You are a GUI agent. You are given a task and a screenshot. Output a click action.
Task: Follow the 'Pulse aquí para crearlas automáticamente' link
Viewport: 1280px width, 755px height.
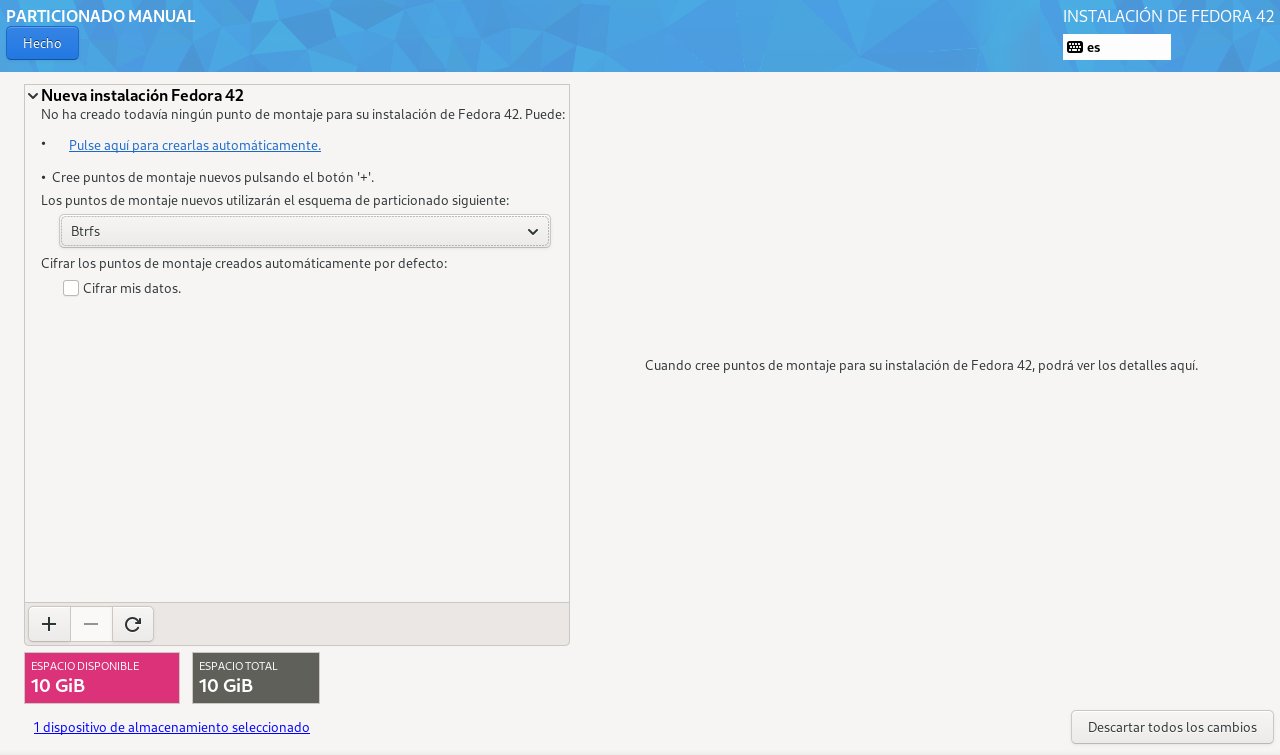(x=195, y=145)
